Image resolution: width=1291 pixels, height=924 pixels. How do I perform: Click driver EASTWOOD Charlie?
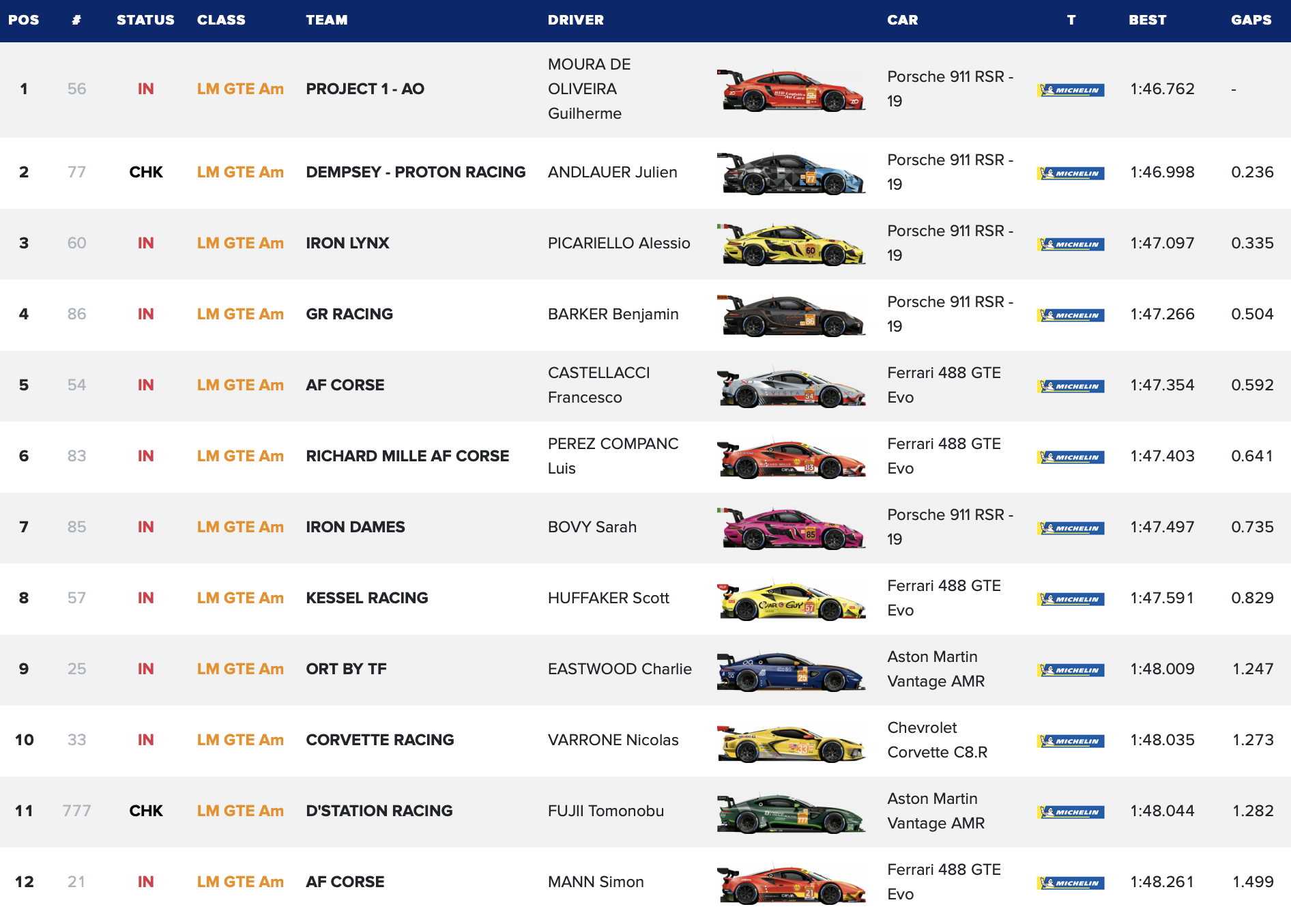pyautogui.click(x=620, y=669)
